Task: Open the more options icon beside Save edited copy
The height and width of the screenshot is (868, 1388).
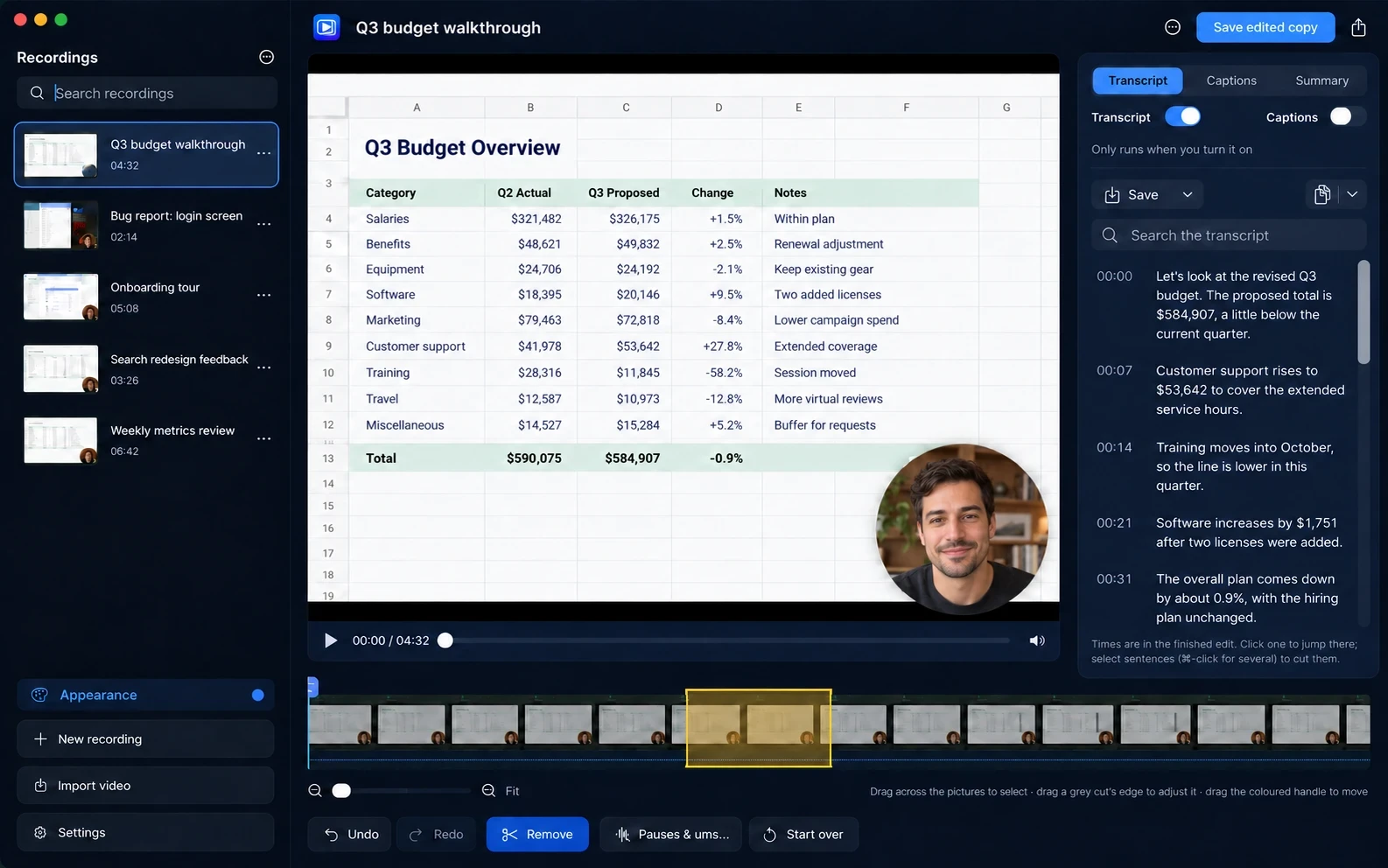Action: pyautogui.click(x=1173, y=27)
